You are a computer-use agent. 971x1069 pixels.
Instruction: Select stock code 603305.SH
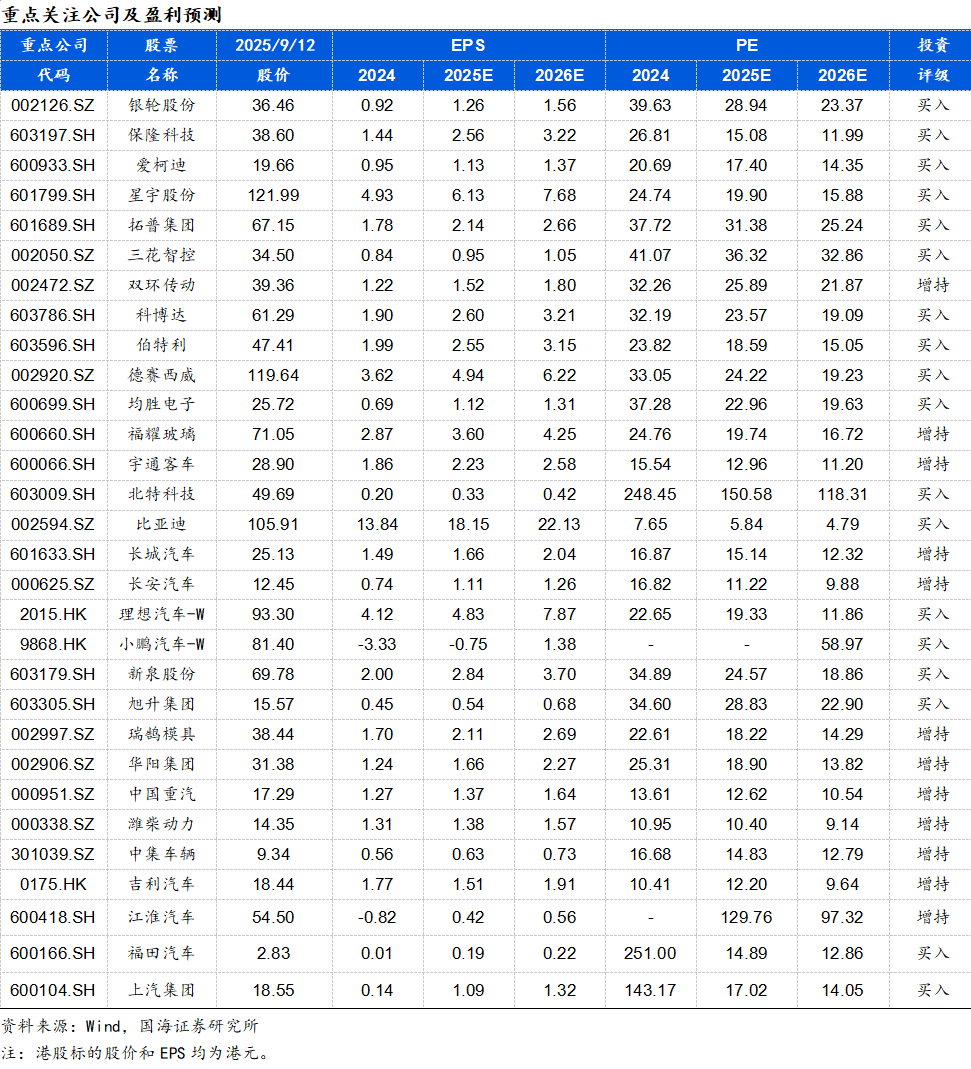[x=53, y=705]
